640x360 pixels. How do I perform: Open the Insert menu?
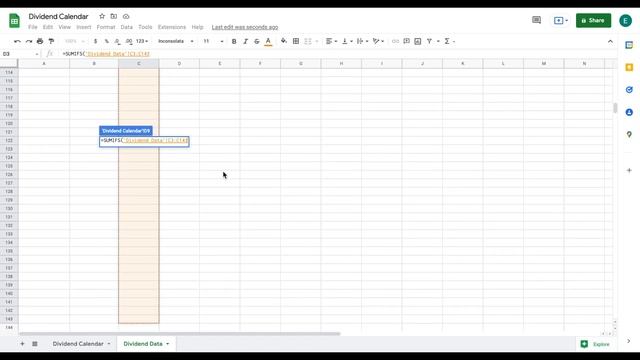pos(84,27)
